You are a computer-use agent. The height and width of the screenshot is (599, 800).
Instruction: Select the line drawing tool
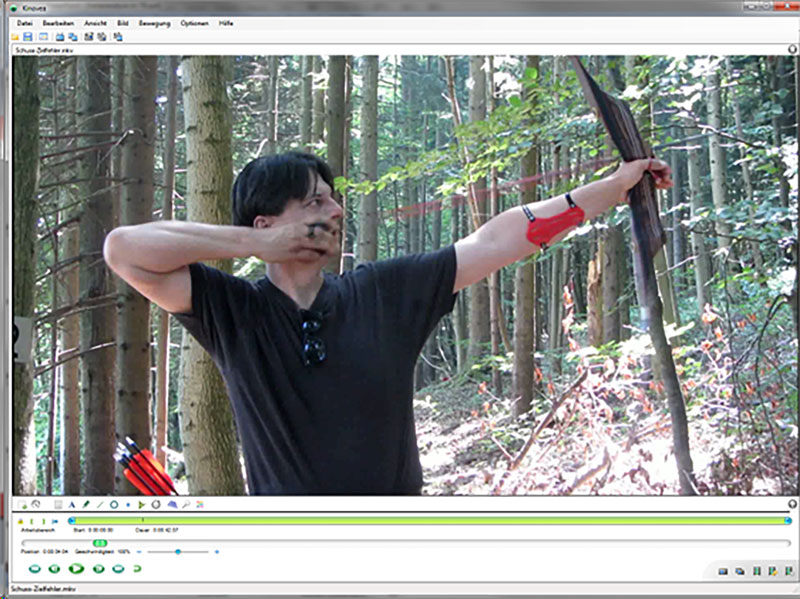[x=100, y=505]
